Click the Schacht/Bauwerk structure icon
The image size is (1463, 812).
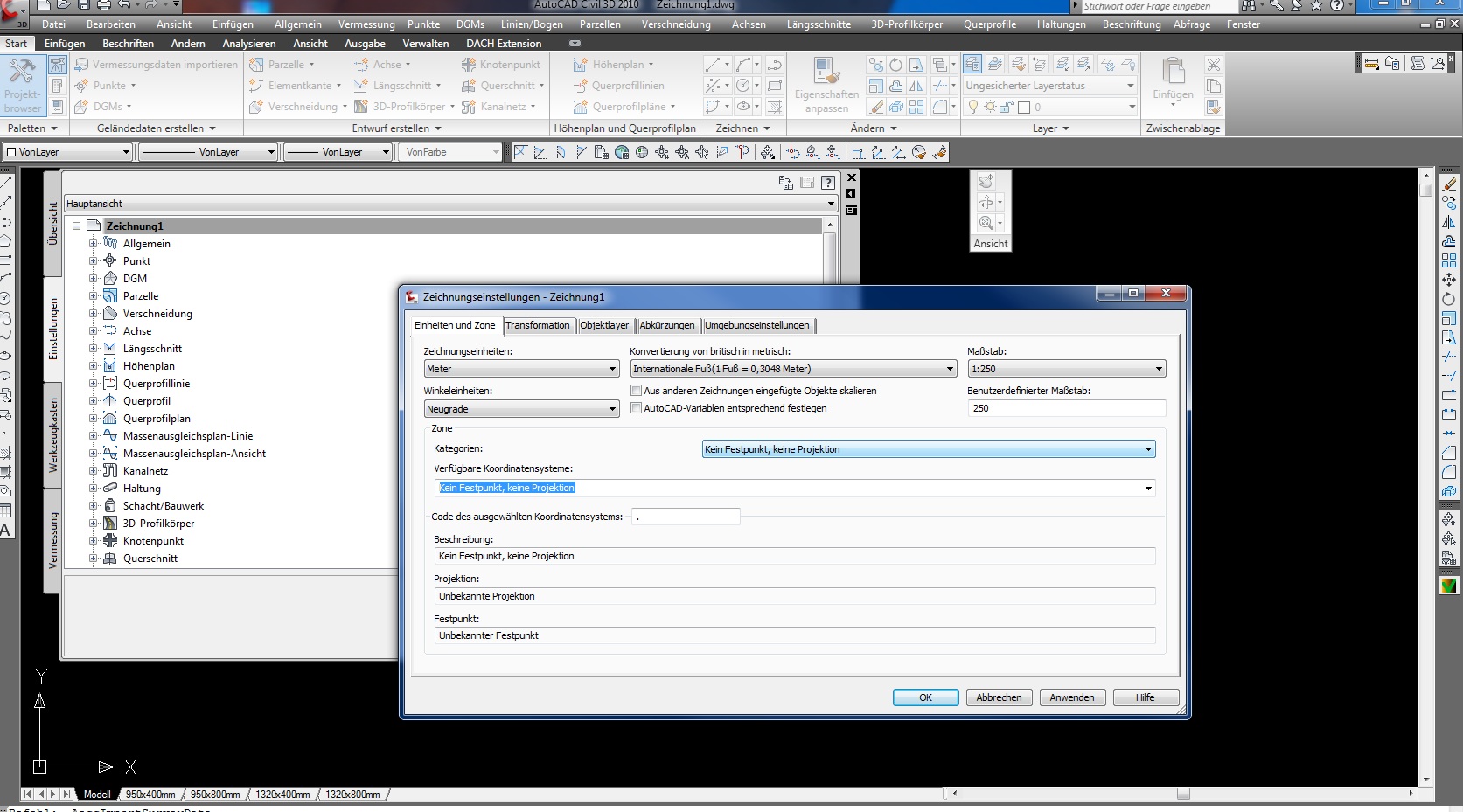[110, 505]
